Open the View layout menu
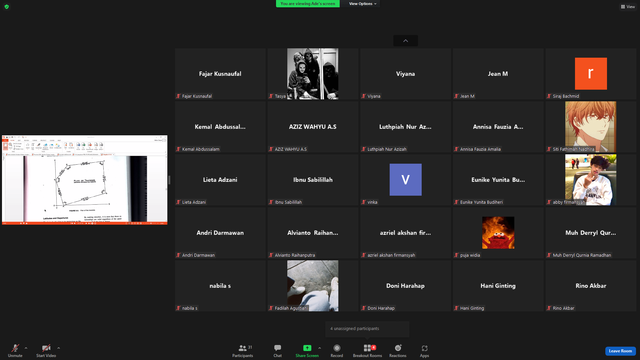 [x=628, y=7]
